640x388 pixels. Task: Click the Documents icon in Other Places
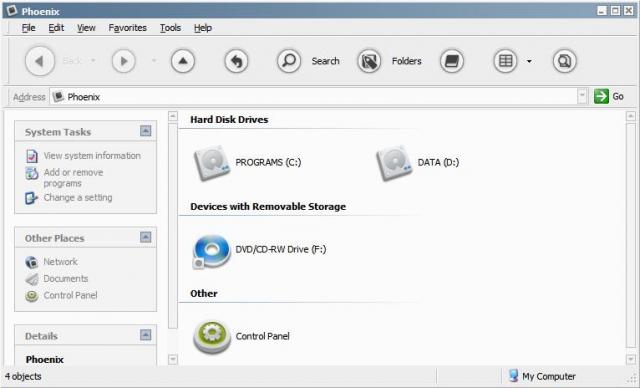point(31,279)
